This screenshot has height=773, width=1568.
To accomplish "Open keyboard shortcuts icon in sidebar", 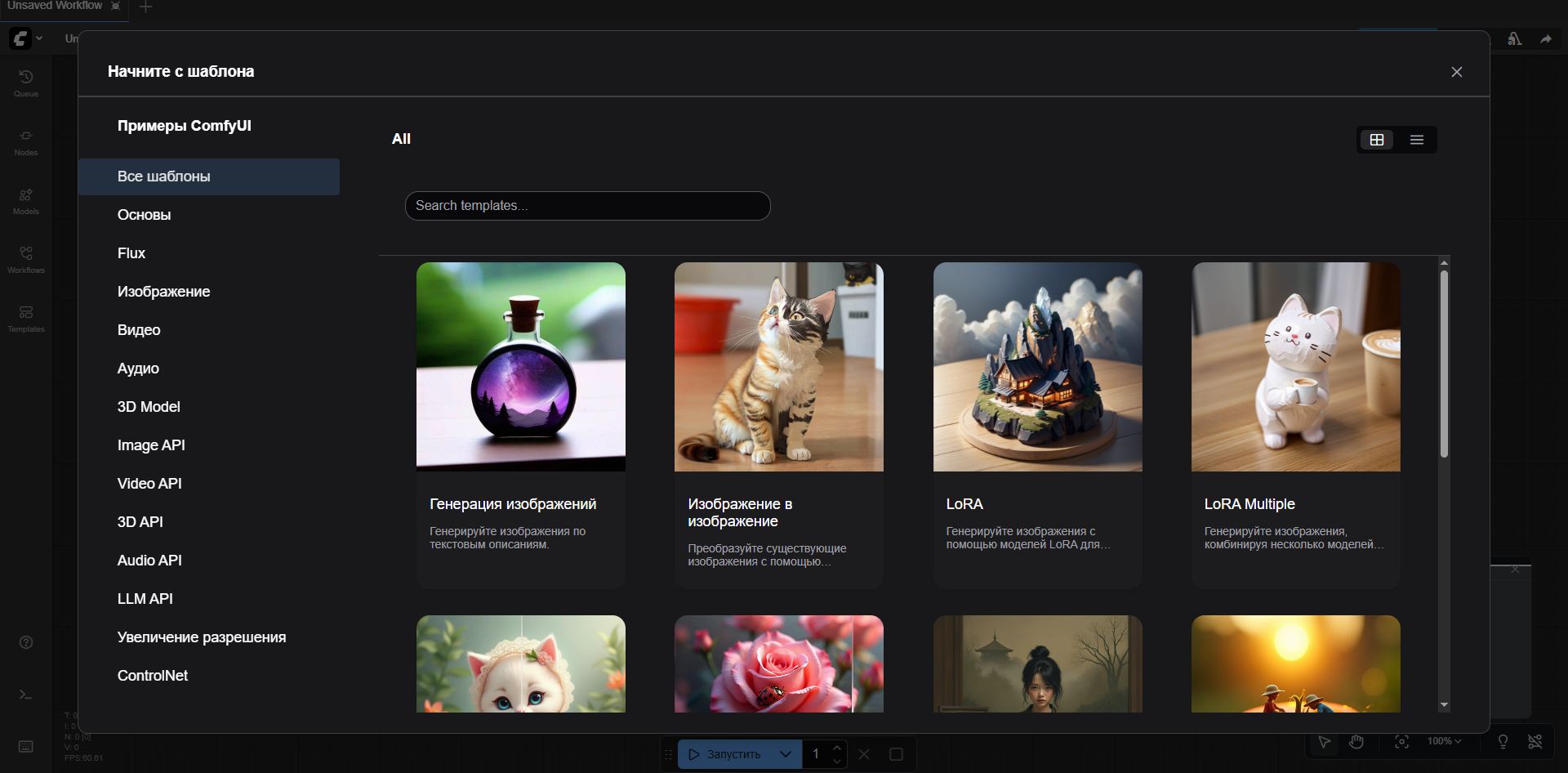I will point(26,747).
